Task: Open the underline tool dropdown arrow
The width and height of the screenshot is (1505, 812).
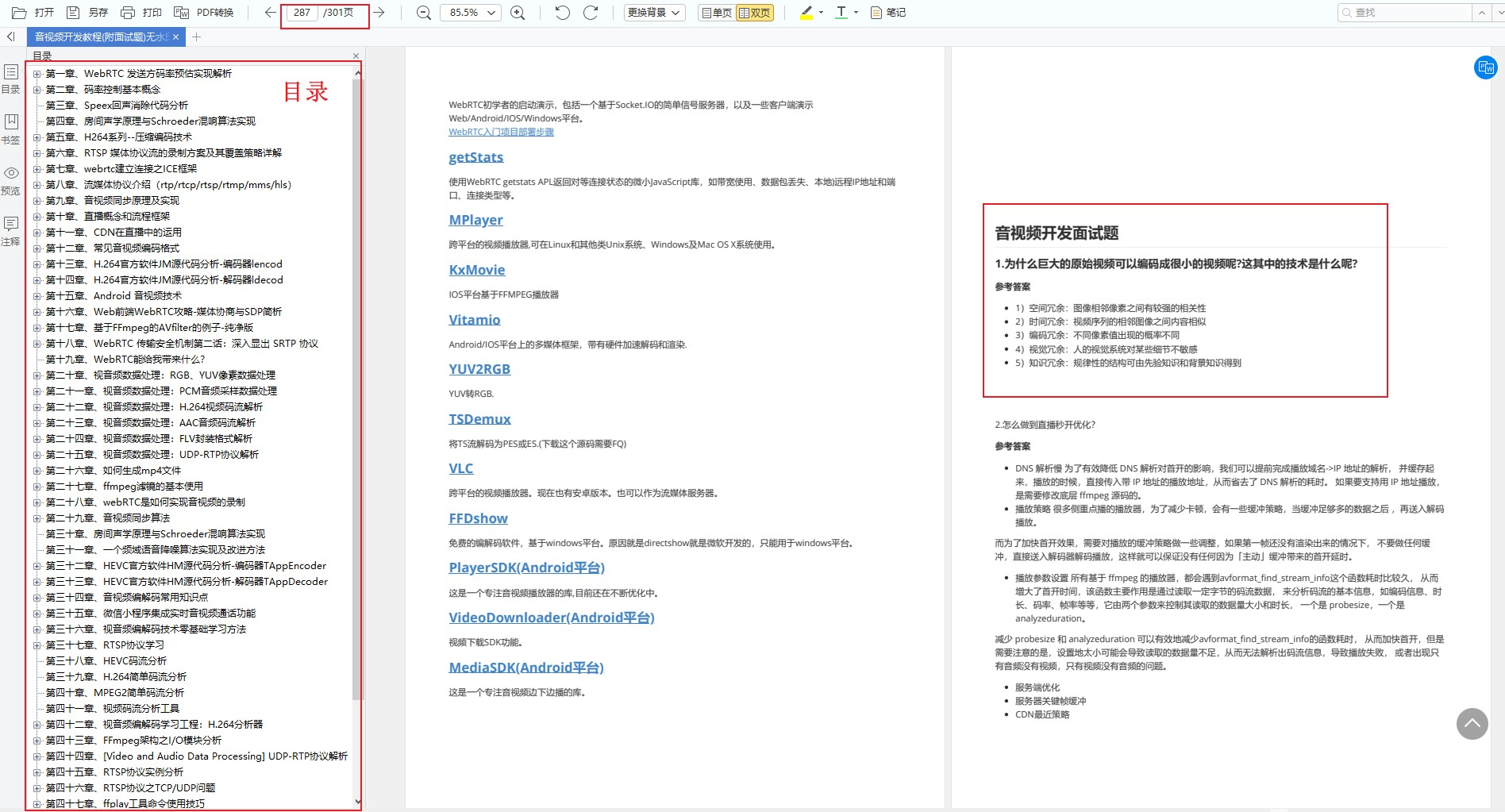Action: pyautogui.click(x=856, y=13)
